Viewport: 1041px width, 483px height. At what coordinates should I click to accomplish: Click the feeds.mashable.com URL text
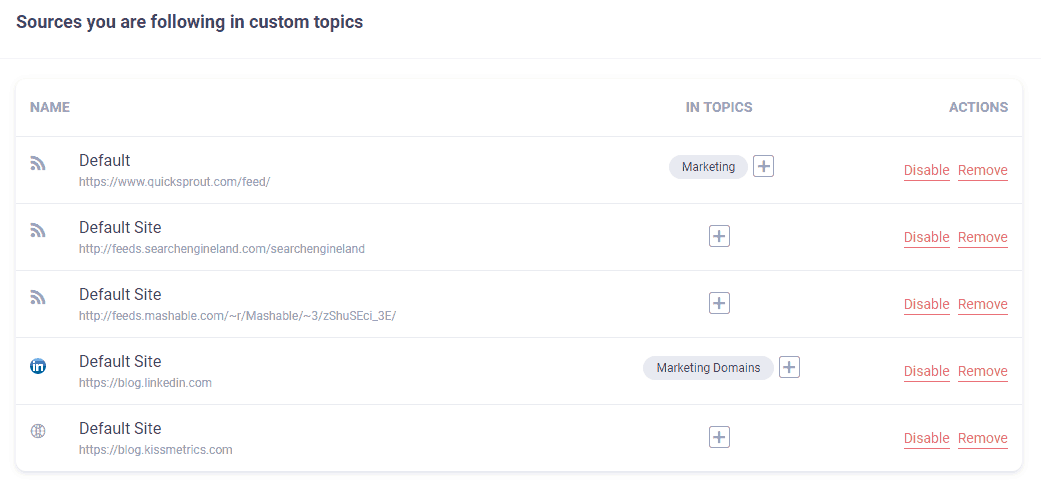tap(237, 316)
